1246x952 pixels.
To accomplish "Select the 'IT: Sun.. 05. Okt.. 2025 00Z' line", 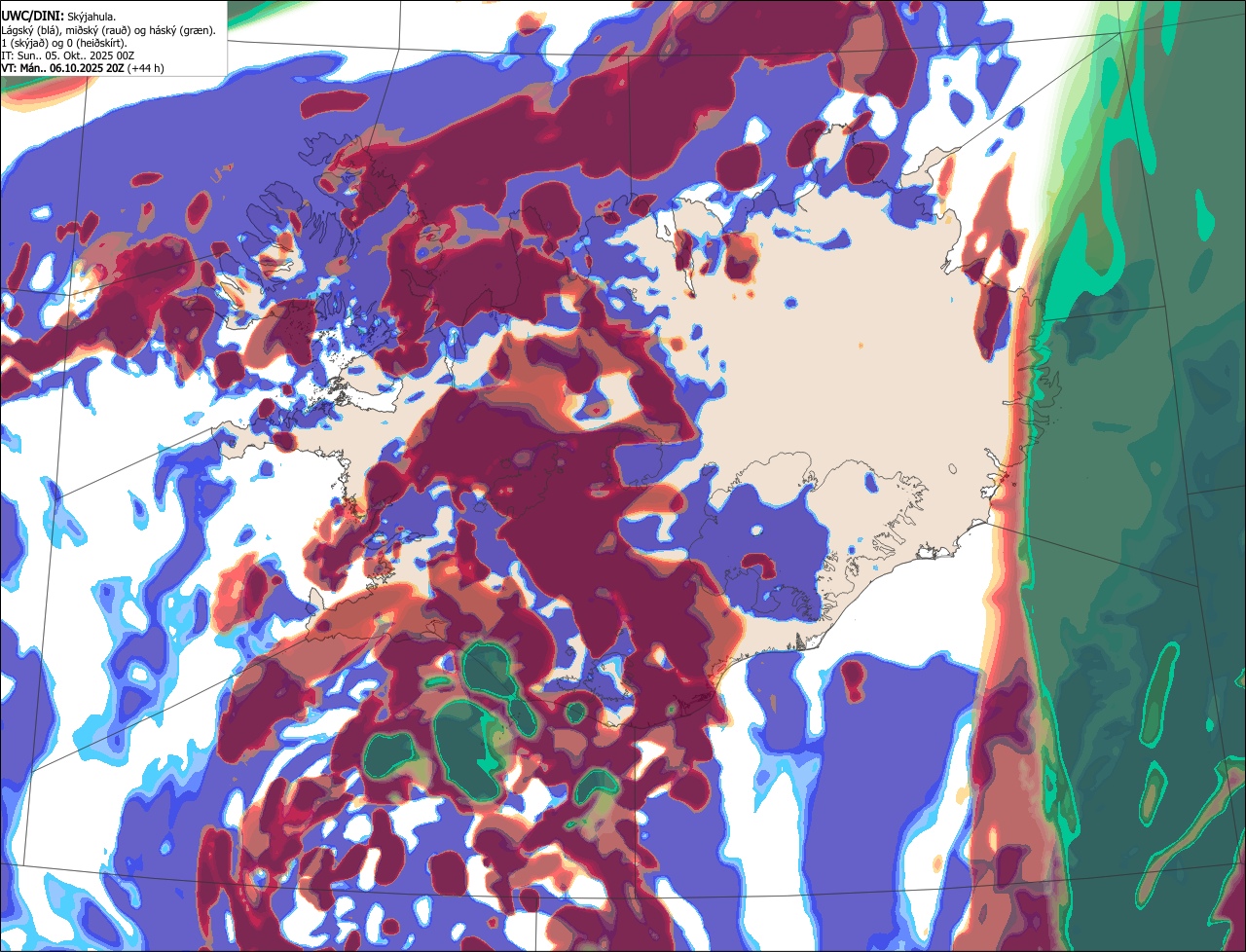I will 68,55.
